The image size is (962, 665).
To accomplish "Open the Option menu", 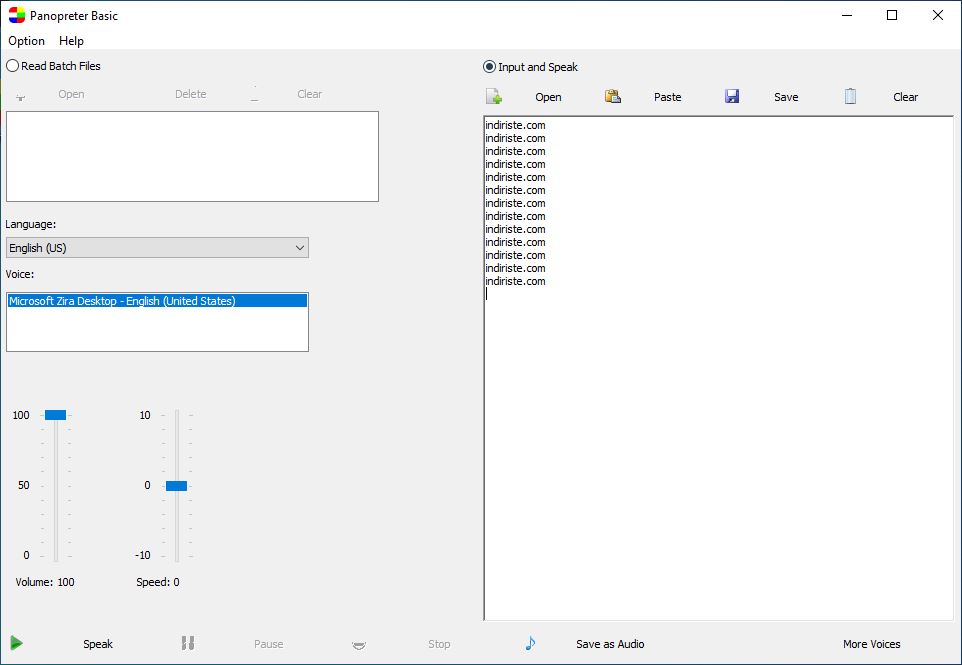I will click(26, 40).
